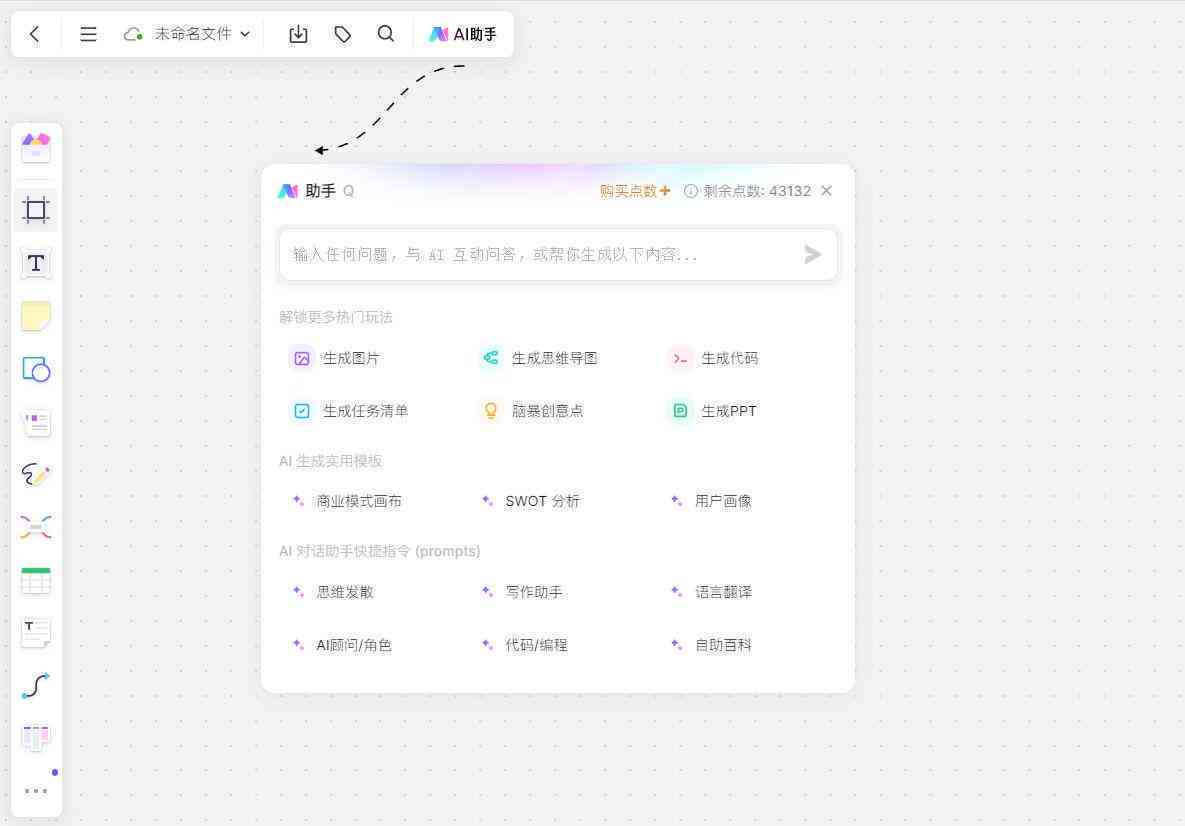Image resolution: width=1185 pixels, height=826 pixels.
Task: Open the templates icon in sidebar
Action: tap(36, 148)
